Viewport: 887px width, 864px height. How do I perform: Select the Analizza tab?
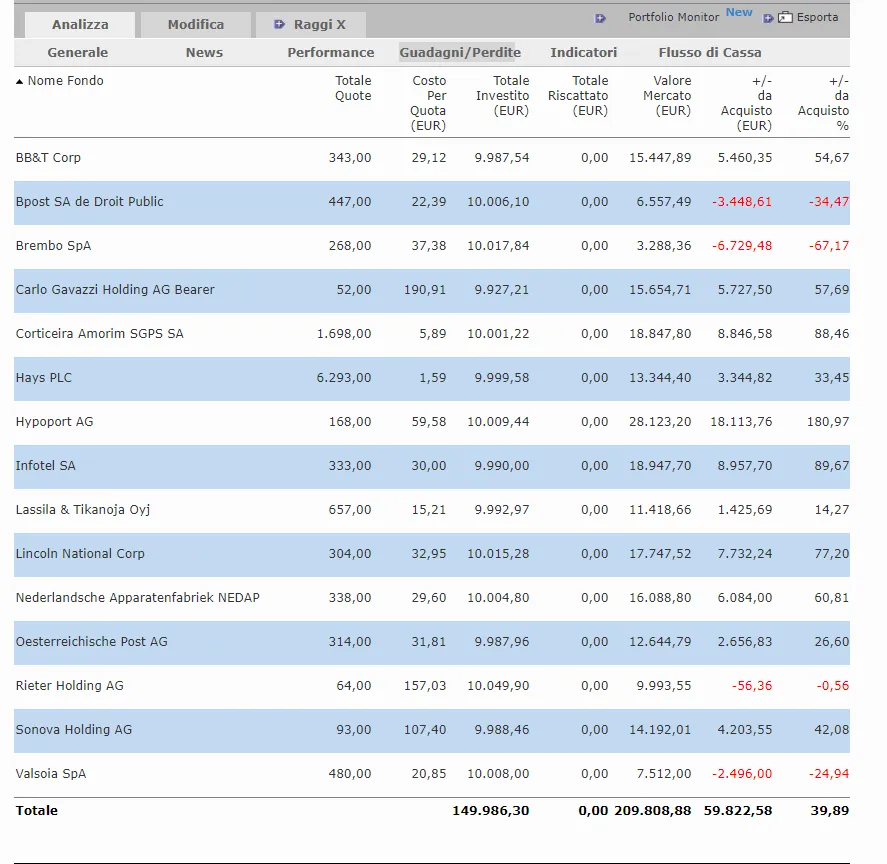(80, 24)
